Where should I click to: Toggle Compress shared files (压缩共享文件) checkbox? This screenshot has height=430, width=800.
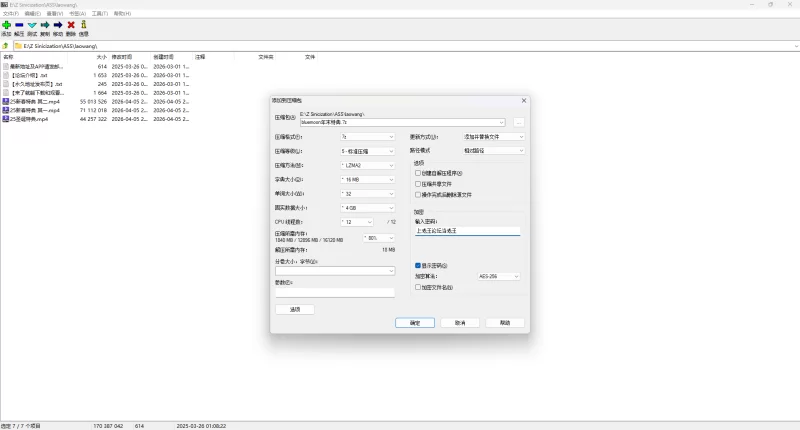[x=418, y=184]
